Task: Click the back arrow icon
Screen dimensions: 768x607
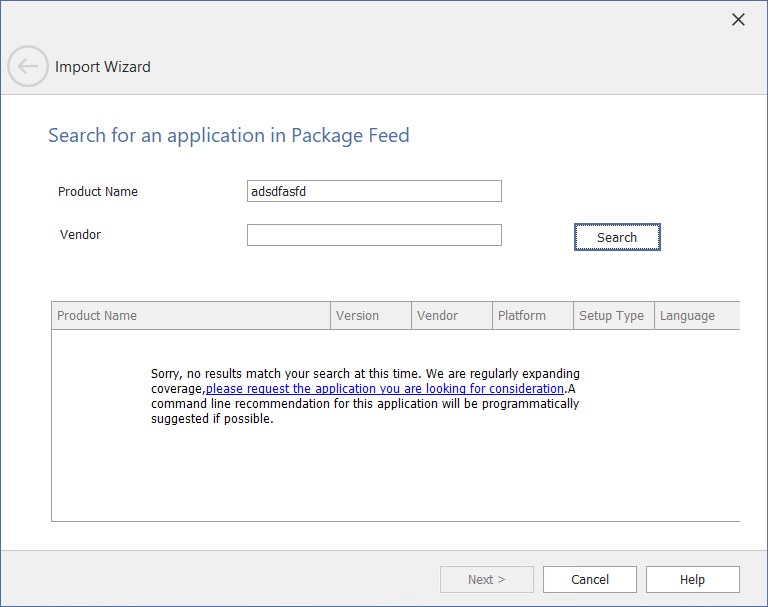Action: point(27,67)
